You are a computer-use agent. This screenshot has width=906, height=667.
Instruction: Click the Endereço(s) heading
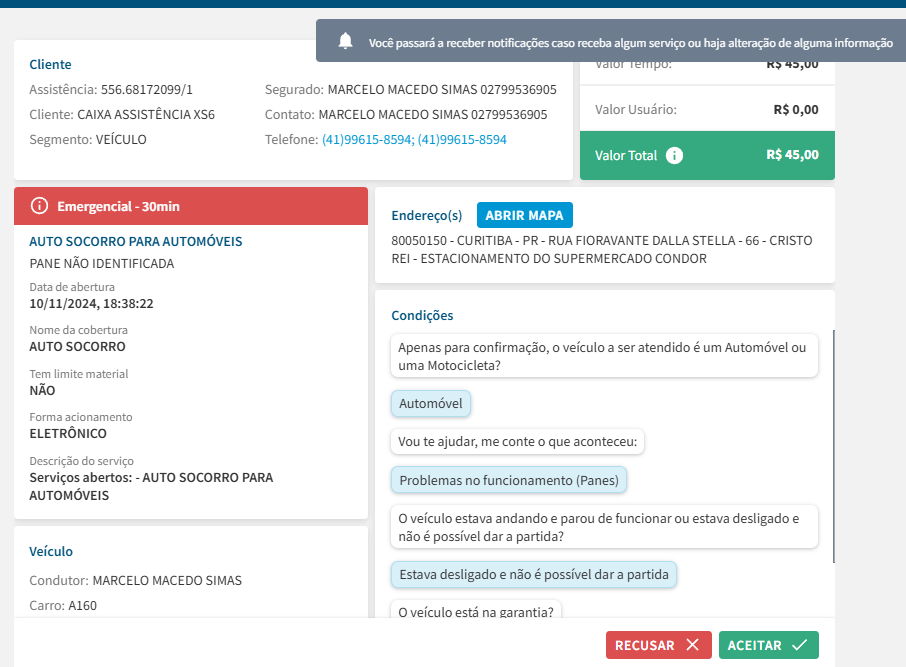tap(426, 216)
